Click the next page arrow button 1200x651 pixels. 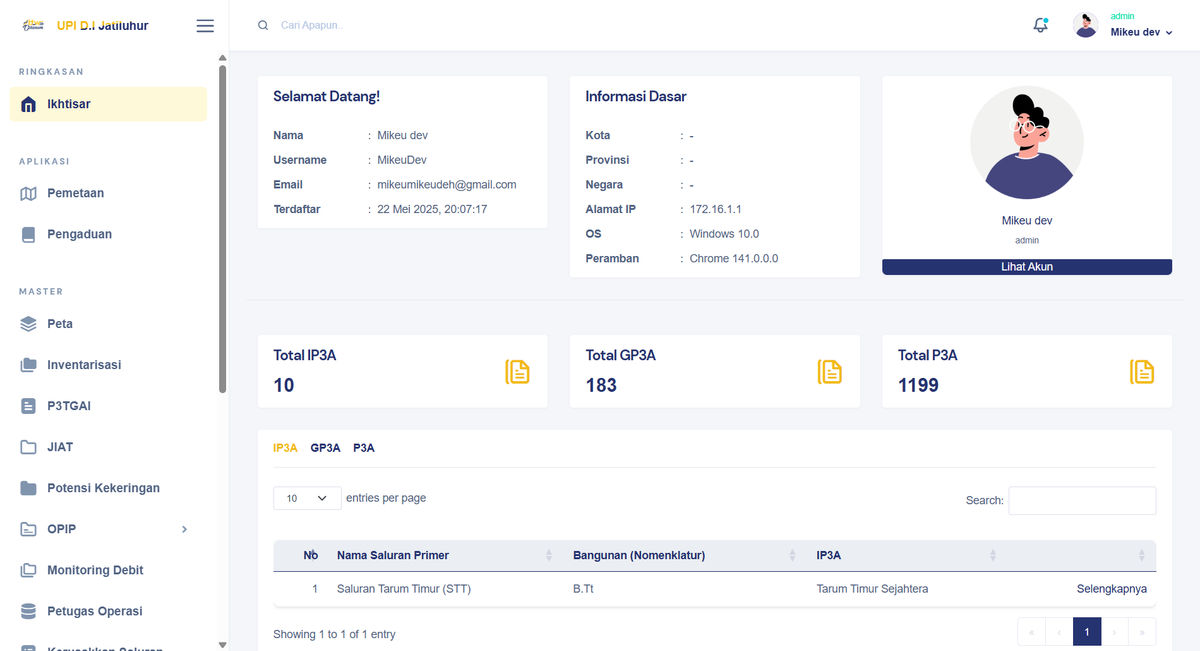pyautogui.click(x=1115, y=631)
